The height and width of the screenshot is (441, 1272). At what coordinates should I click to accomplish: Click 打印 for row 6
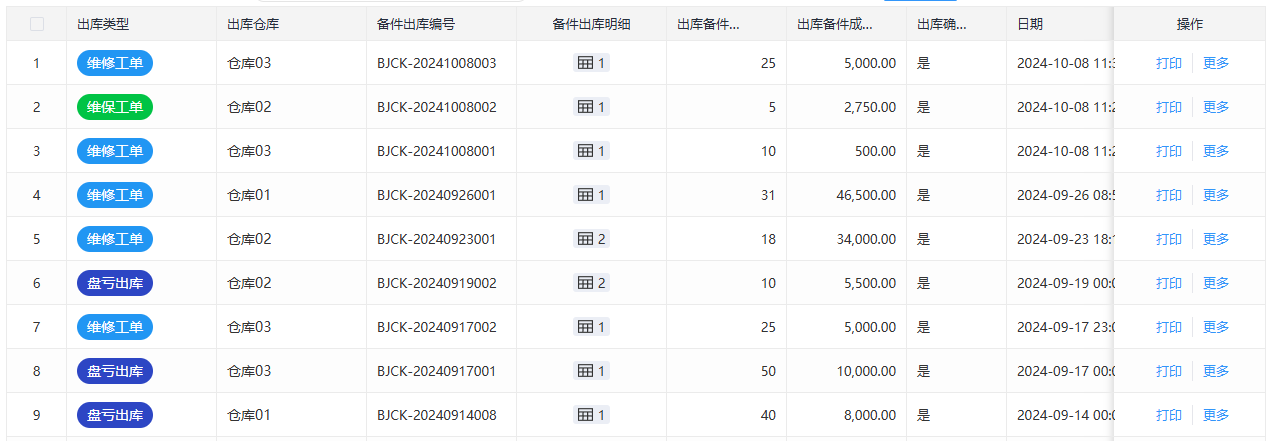point(1168,283)
